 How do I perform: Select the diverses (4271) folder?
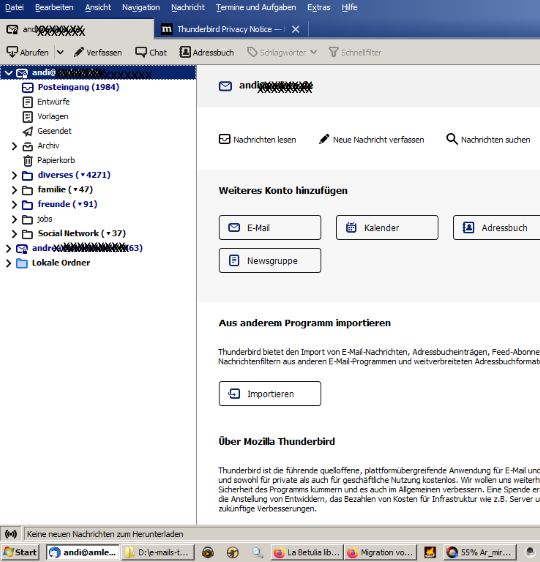click(x=74, y=175)
